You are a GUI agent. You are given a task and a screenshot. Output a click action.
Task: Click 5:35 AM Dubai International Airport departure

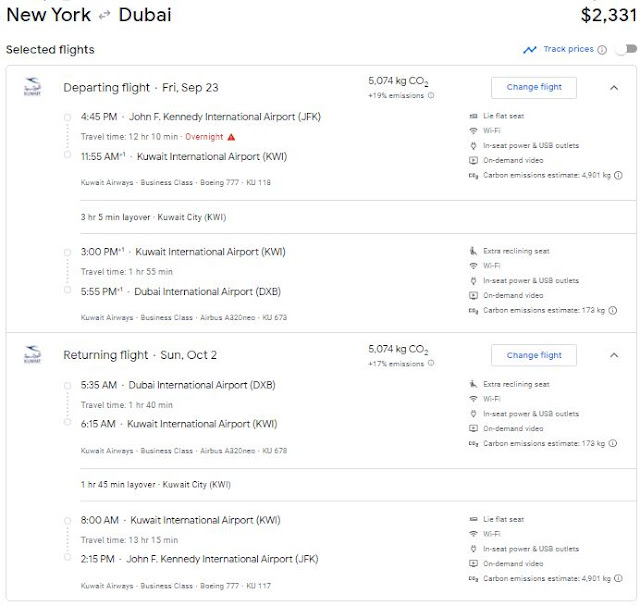[178, 385]
